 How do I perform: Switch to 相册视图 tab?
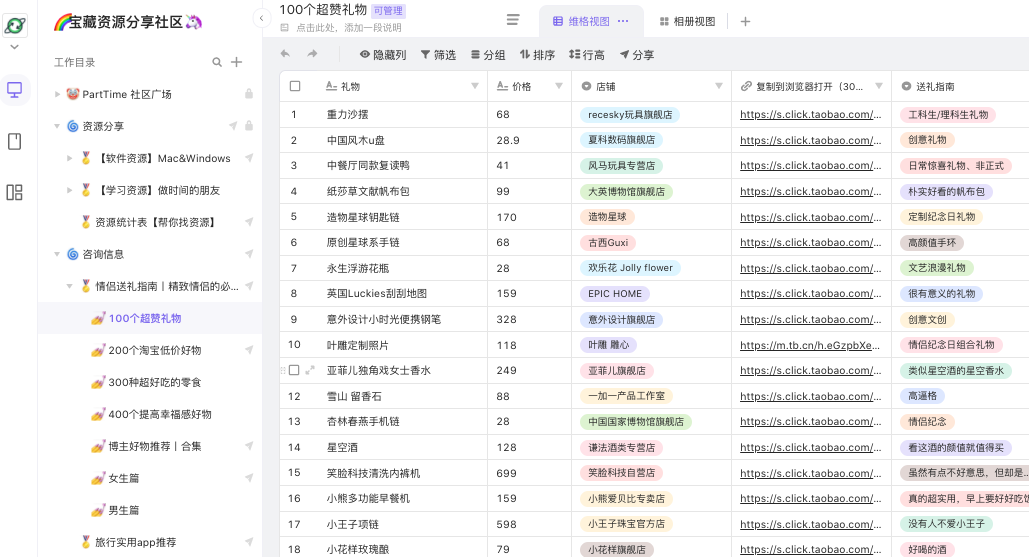tap(687, 22)
